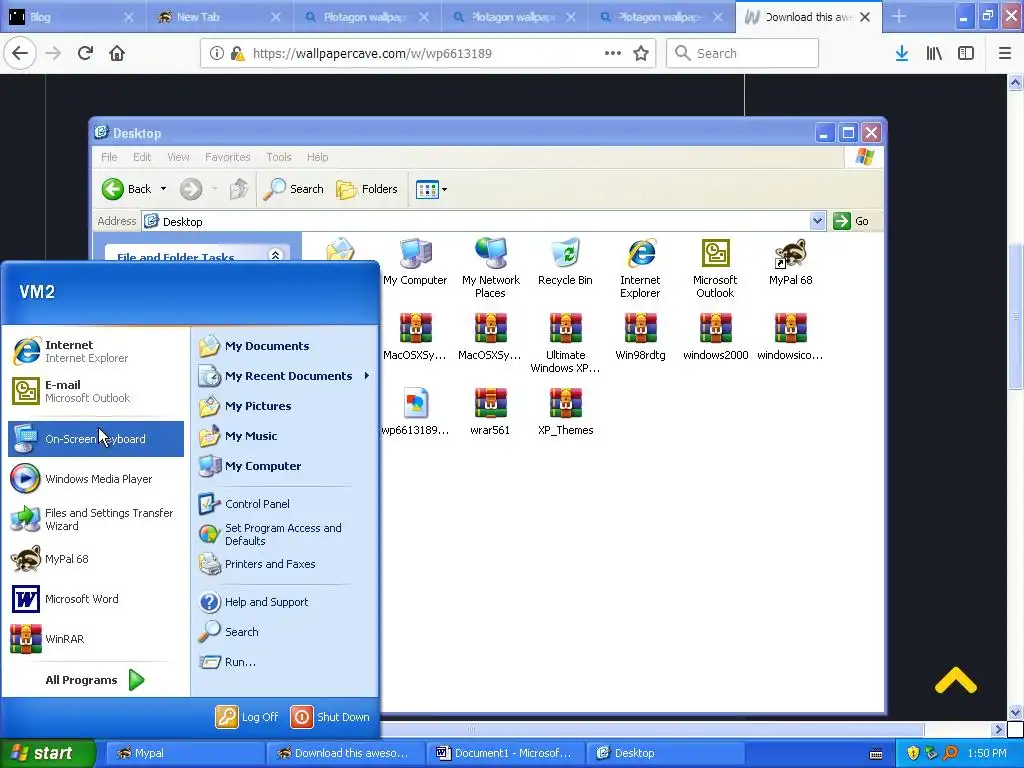Toggle the Folders pane button

(x=367, y=189)
